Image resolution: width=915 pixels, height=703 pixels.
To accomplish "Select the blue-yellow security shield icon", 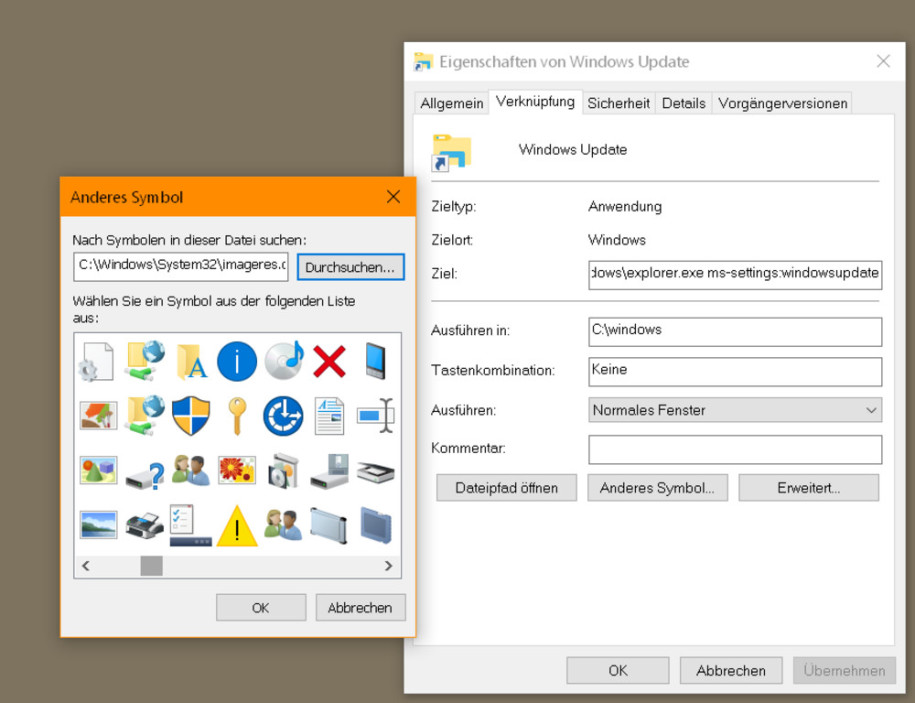I will [191, 416].
